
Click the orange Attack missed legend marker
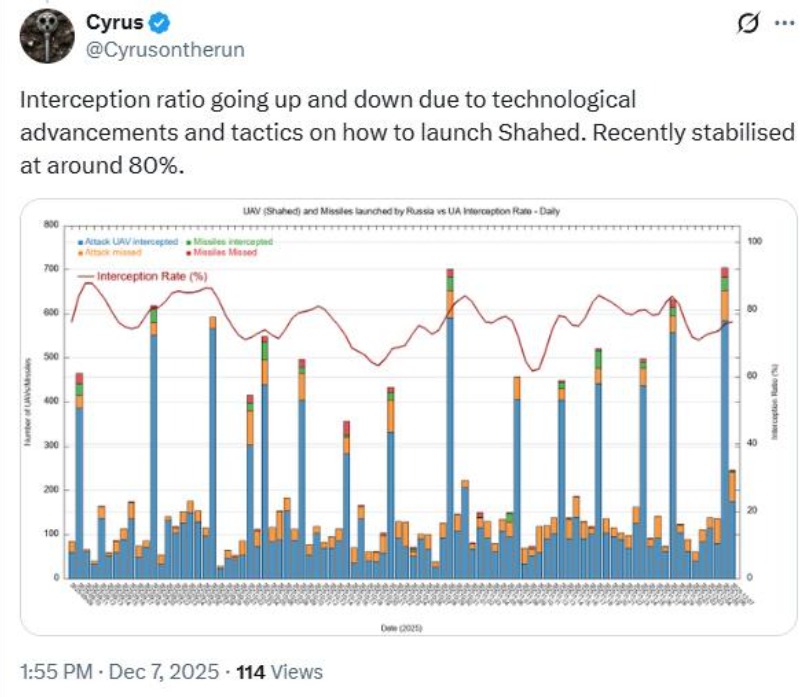(81, 253)
